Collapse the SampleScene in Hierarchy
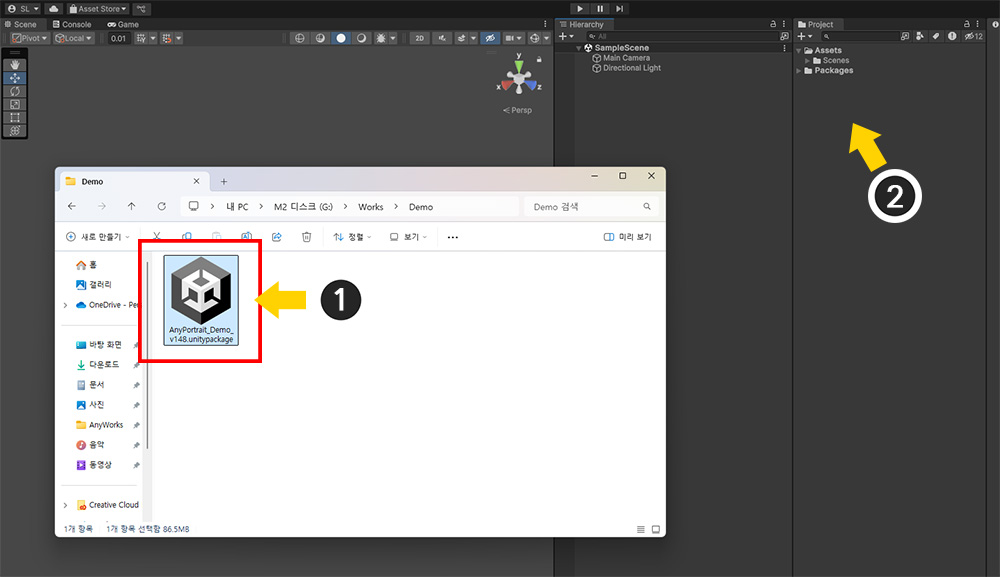 coord(579,48)
